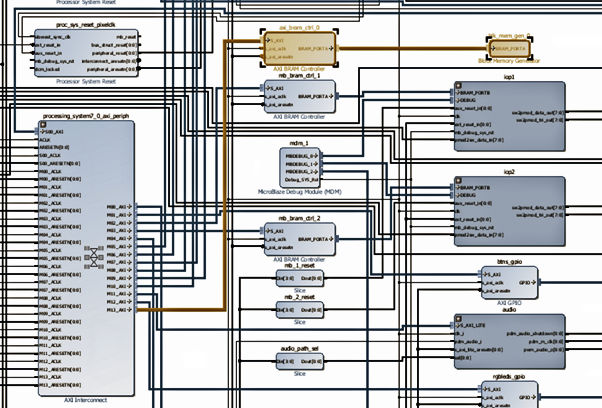Click slowest_sync_clk pin on proc_sys_reset_pixelclk
The height and width of the screenshot is (408, 602).
pos(53,37)
